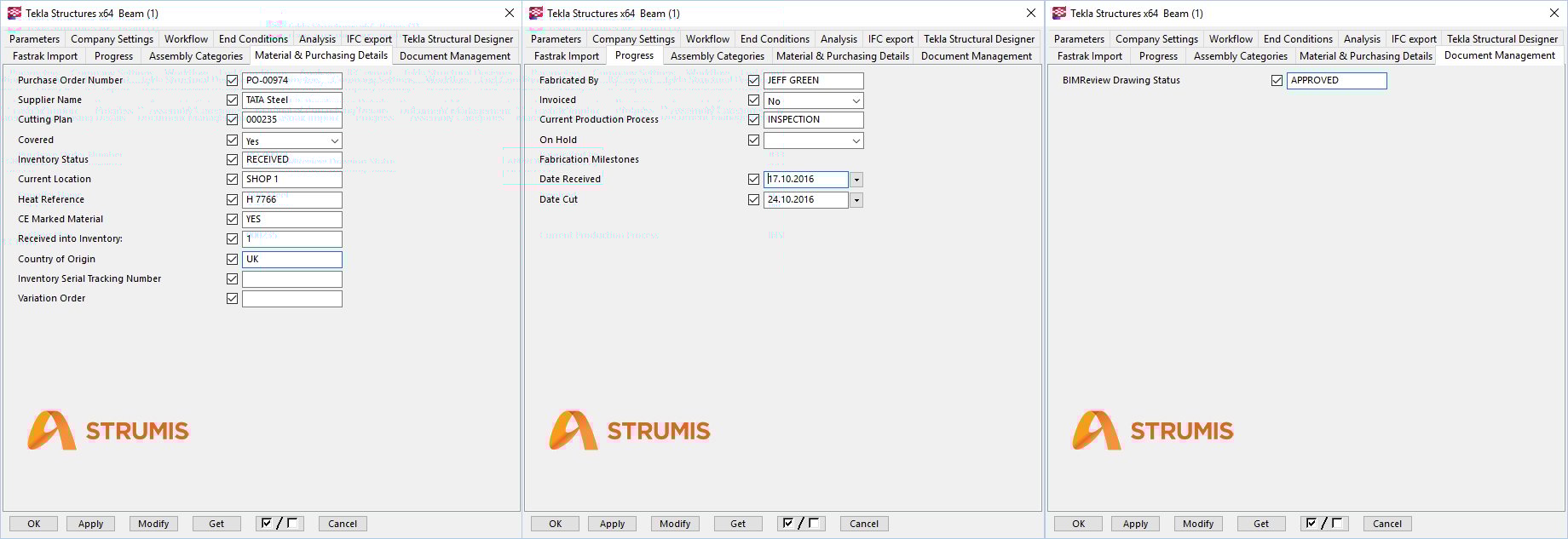Click the BIMReview Drawing Status field APPROVED

tap(1337, 80)
